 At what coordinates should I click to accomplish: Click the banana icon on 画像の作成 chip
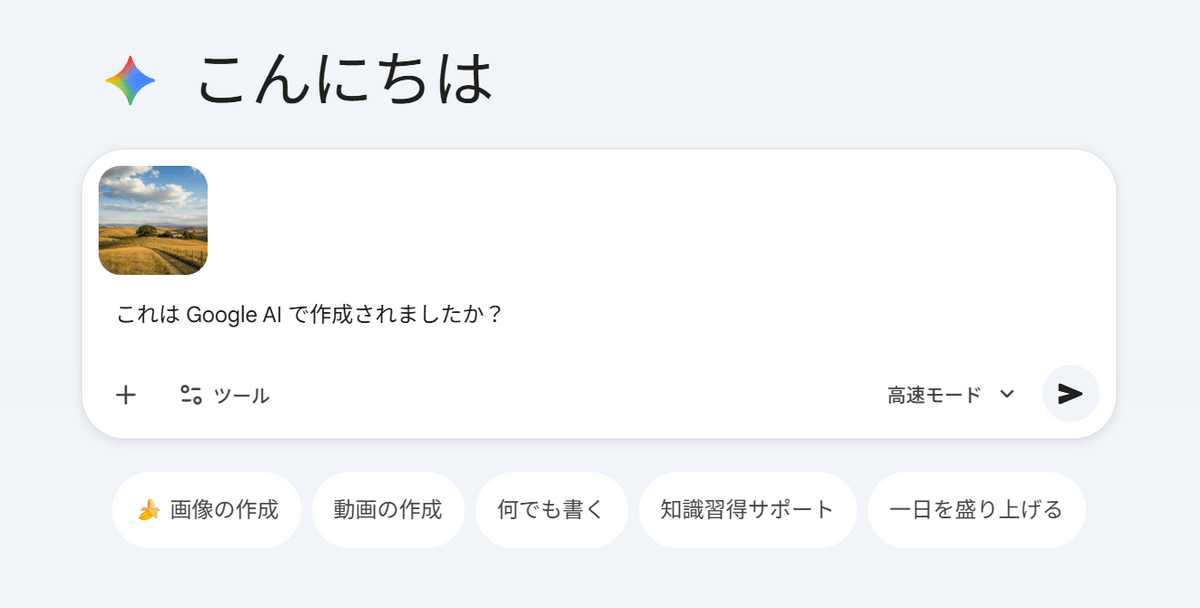click(x=149, y=511)
